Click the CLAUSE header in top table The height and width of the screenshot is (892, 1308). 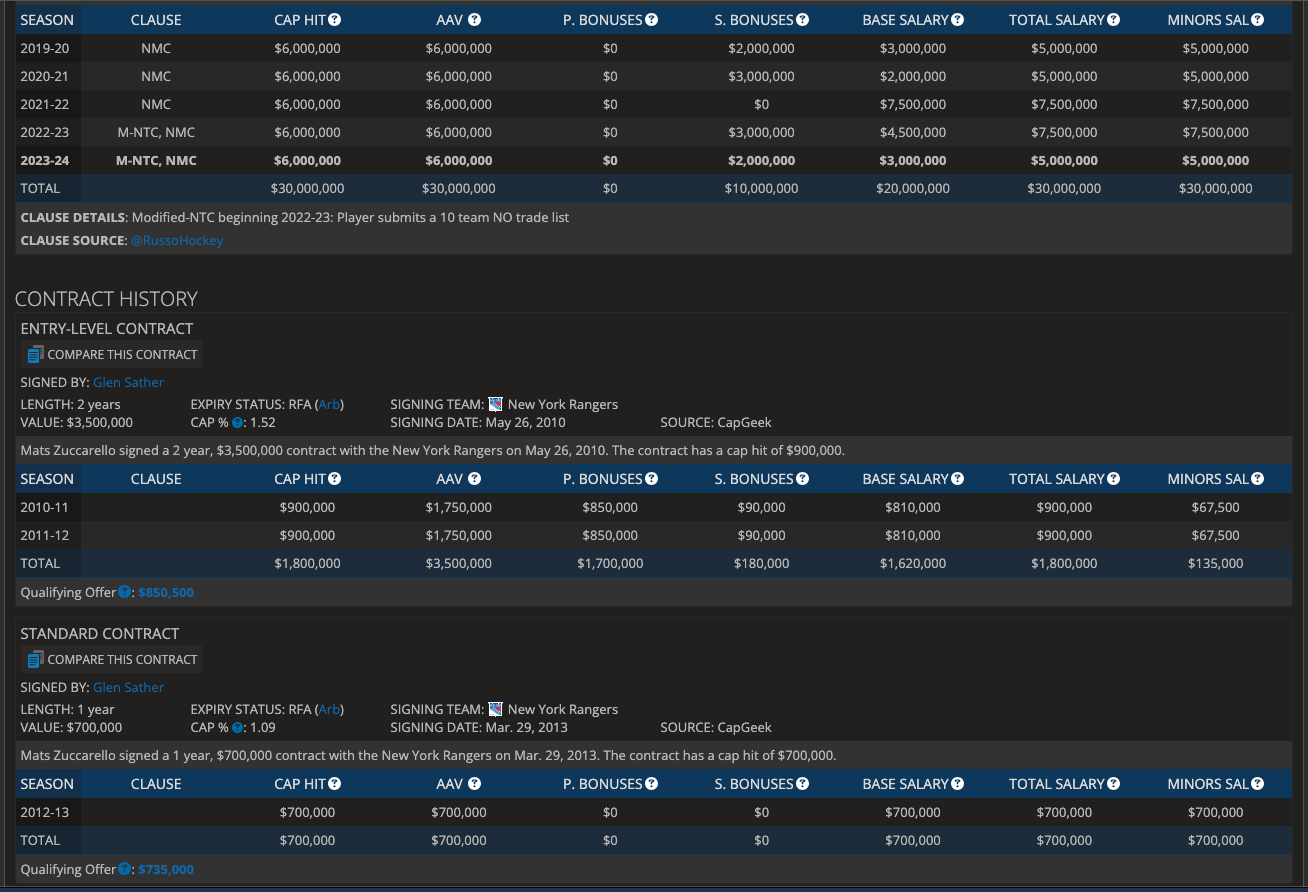click(156, 19)
